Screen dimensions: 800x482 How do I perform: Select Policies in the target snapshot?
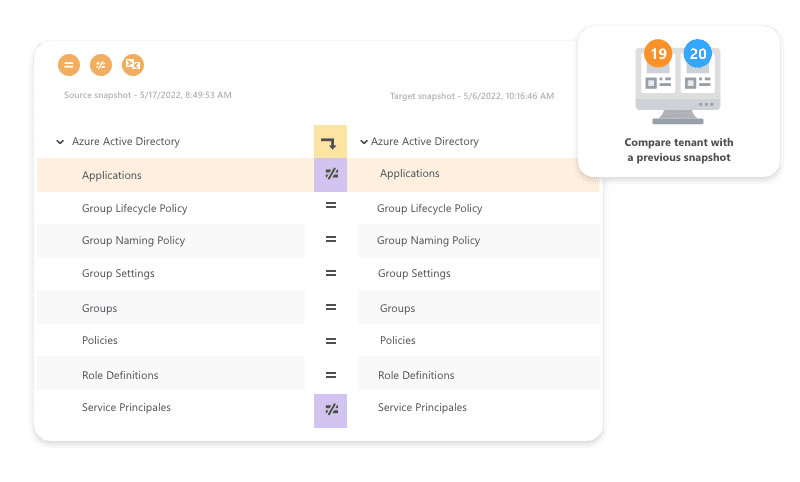click(397, 340)
